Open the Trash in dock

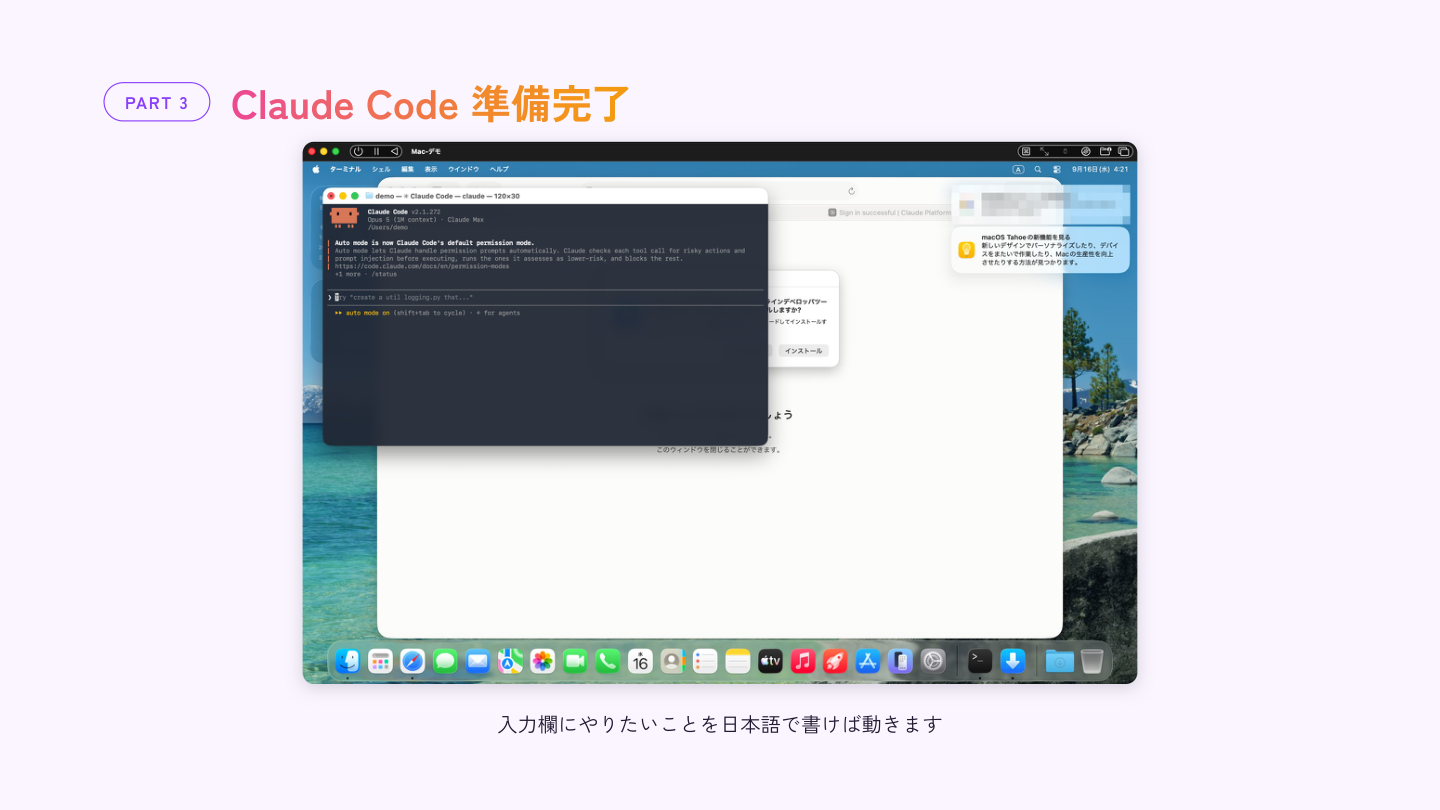tap(1092, 661)
